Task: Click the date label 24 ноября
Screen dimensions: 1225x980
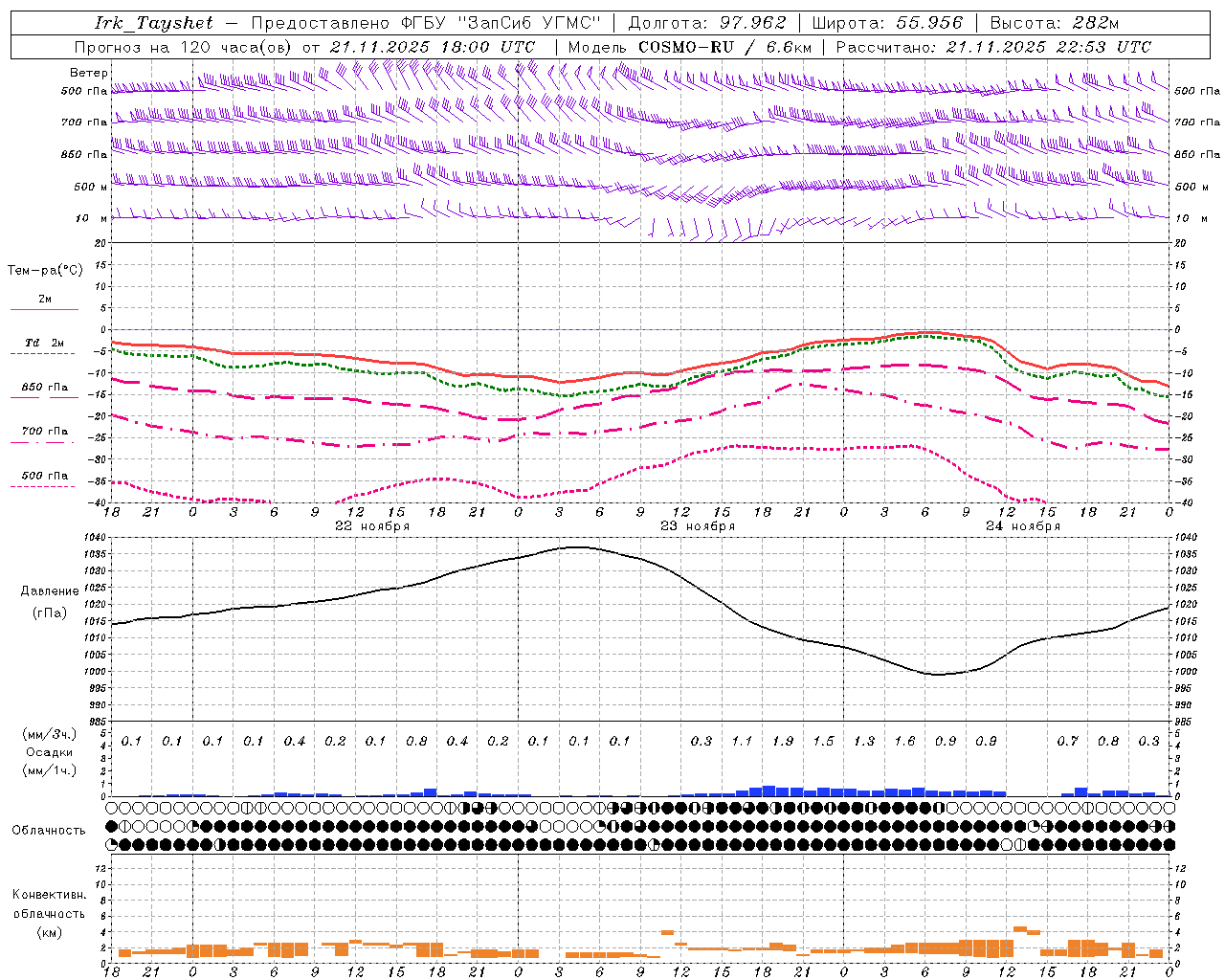Action: point(1023,526)
